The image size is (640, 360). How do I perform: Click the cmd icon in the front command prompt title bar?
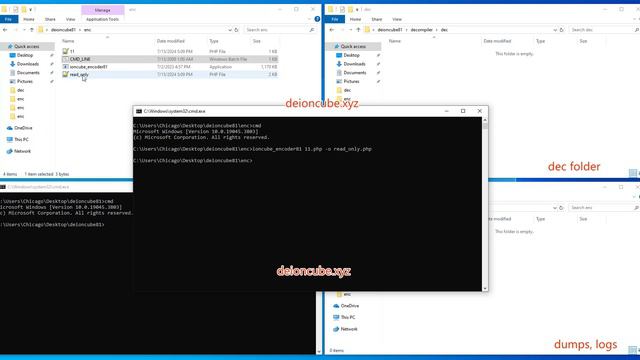139,111
